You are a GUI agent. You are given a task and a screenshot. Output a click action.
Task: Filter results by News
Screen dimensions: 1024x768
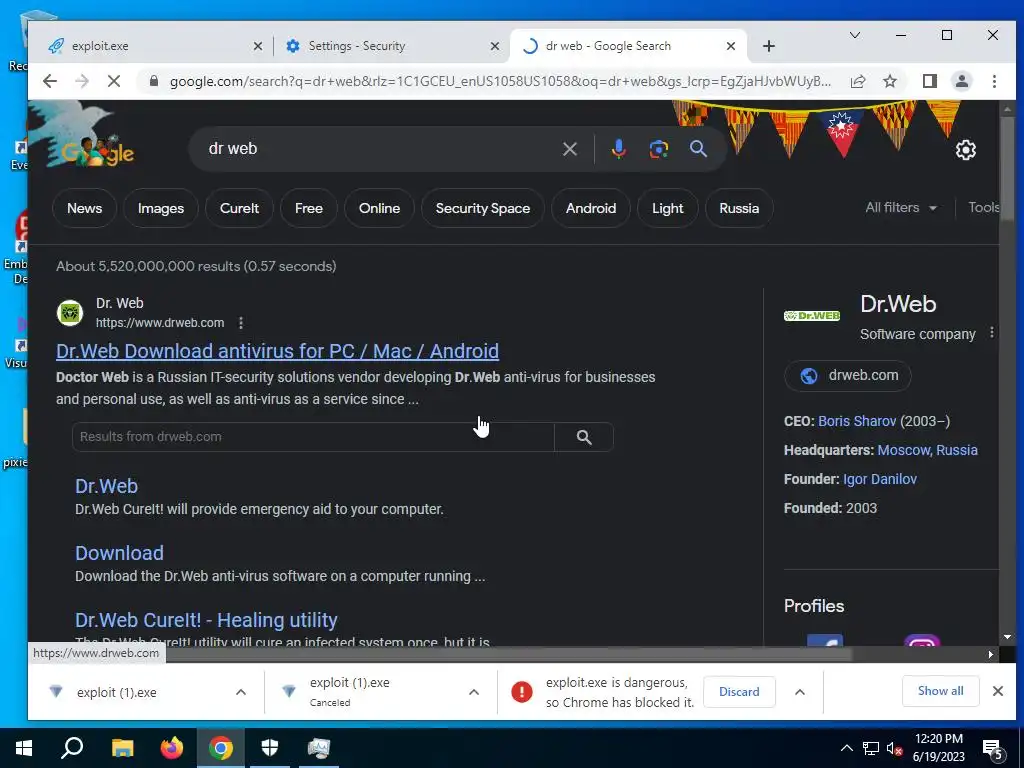pyautogui.click(x=84, y=208)
